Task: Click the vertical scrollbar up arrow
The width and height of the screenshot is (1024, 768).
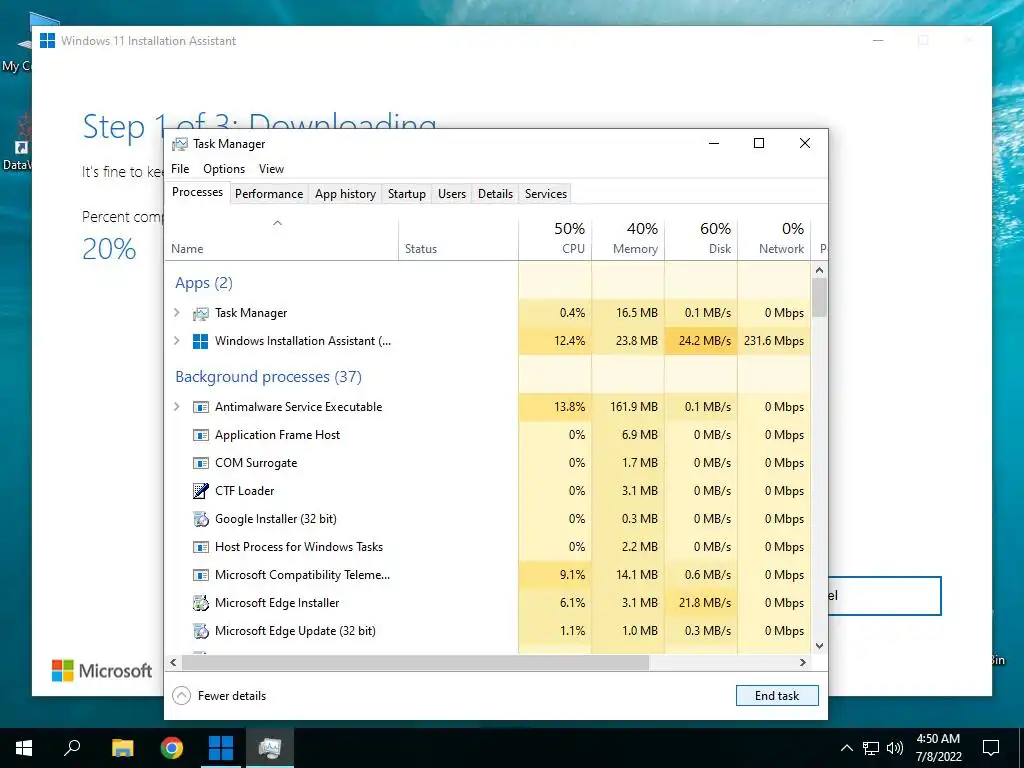Action: tap(820, 270)
